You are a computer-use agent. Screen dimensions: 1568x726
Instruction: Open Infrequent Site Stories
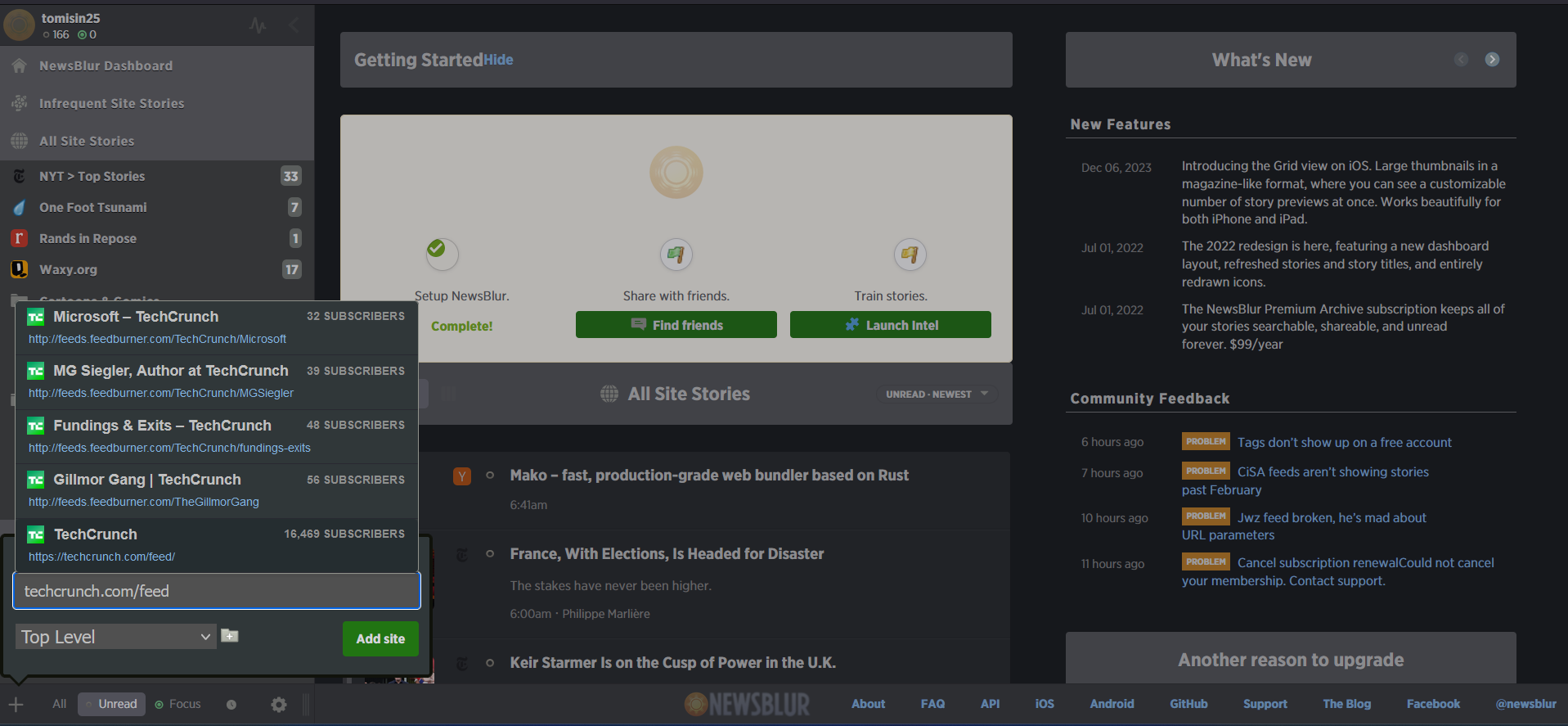pos(111,103)
